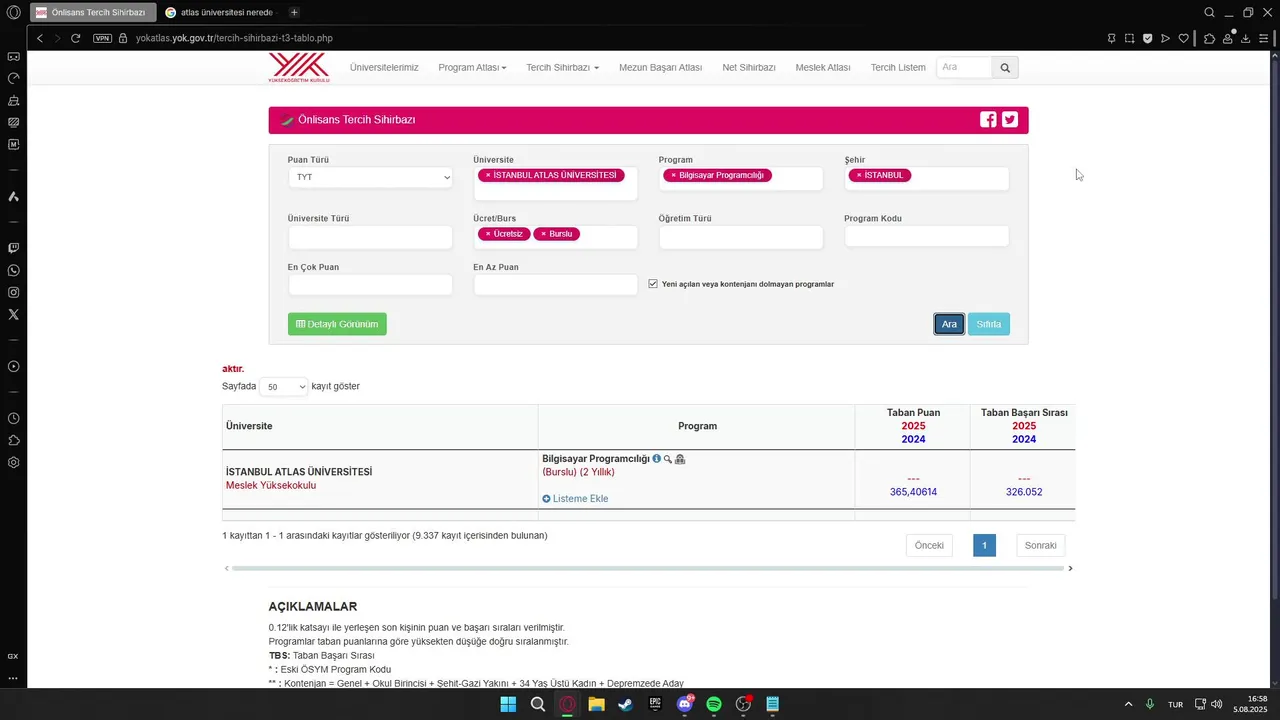This screenshot has width=1280, height=720.
Task: Open GX Control speedometer icon in the sidebar
Action: click(x=13, y=78)
